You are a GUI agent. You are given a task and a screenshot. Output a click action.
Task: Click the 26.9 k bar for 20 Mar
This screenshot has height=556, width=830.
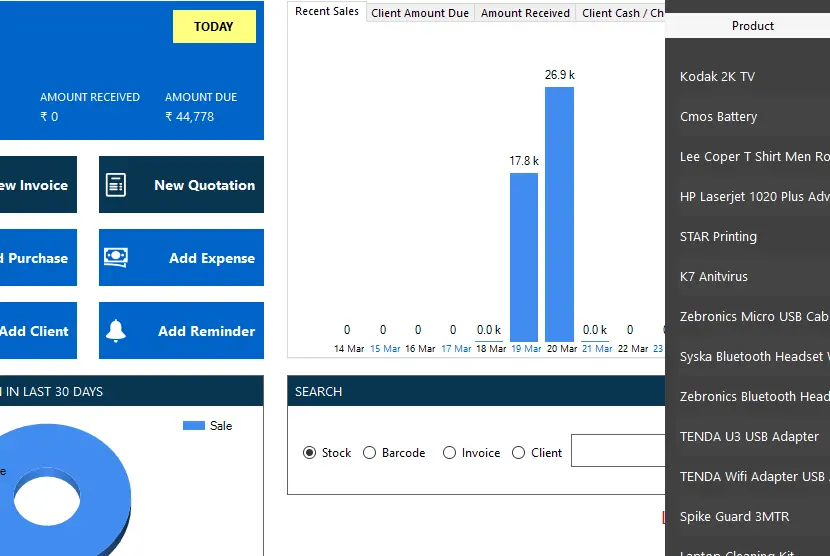[x=559, y=214]
